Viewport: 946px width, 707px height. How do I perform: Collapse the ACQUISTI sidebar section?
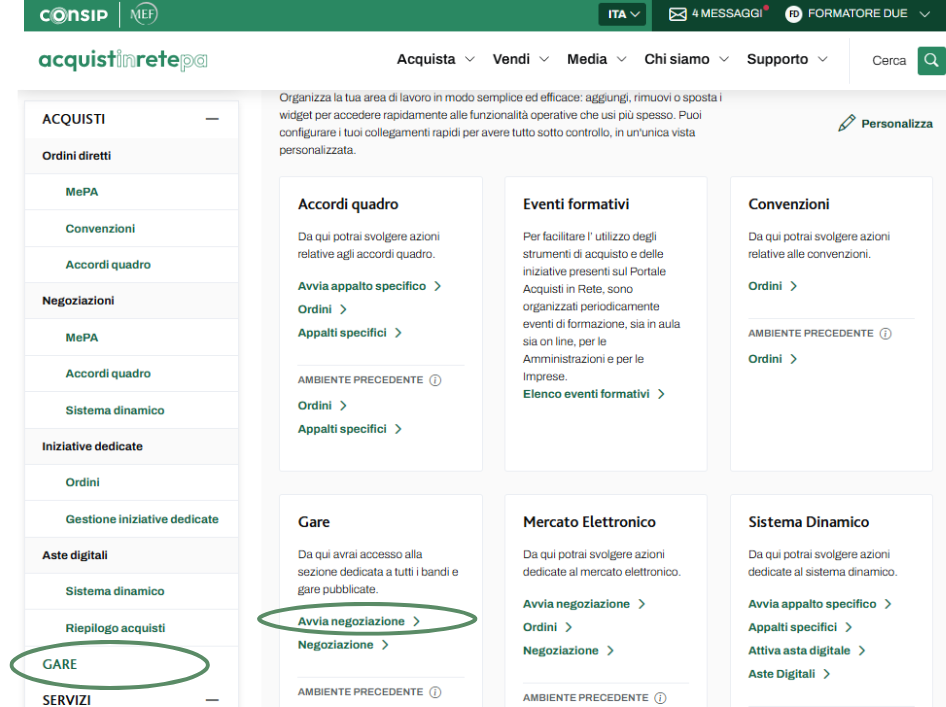click(211, 119)
